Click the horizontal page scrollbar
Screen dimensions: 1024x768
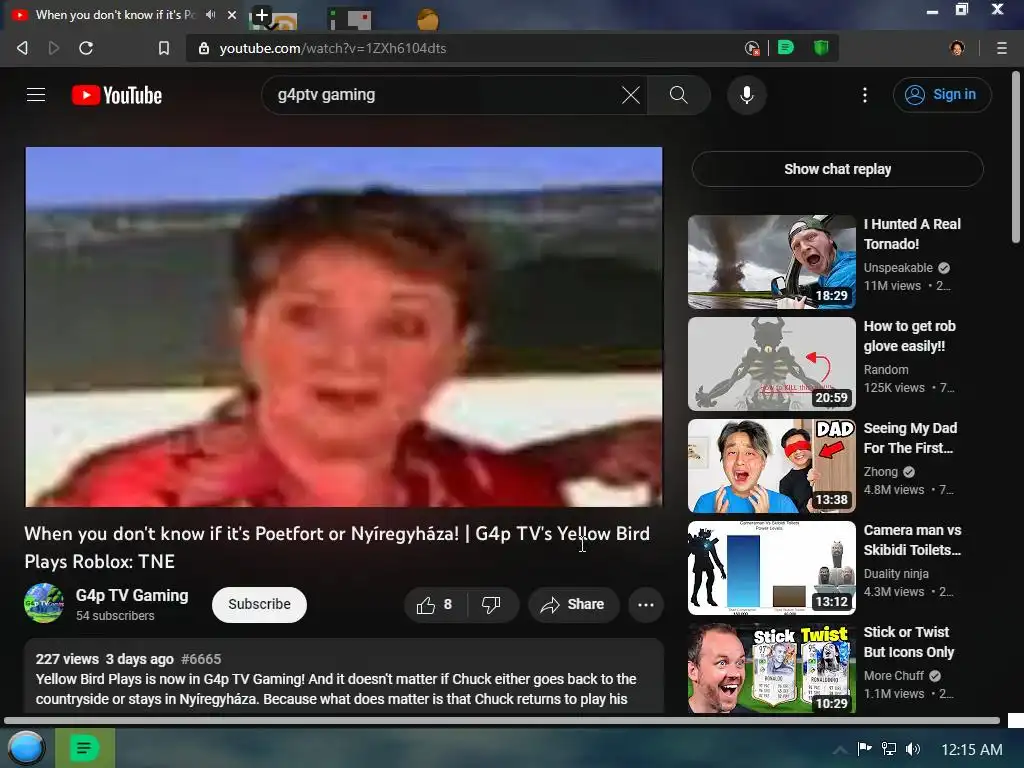pos(502,721)
